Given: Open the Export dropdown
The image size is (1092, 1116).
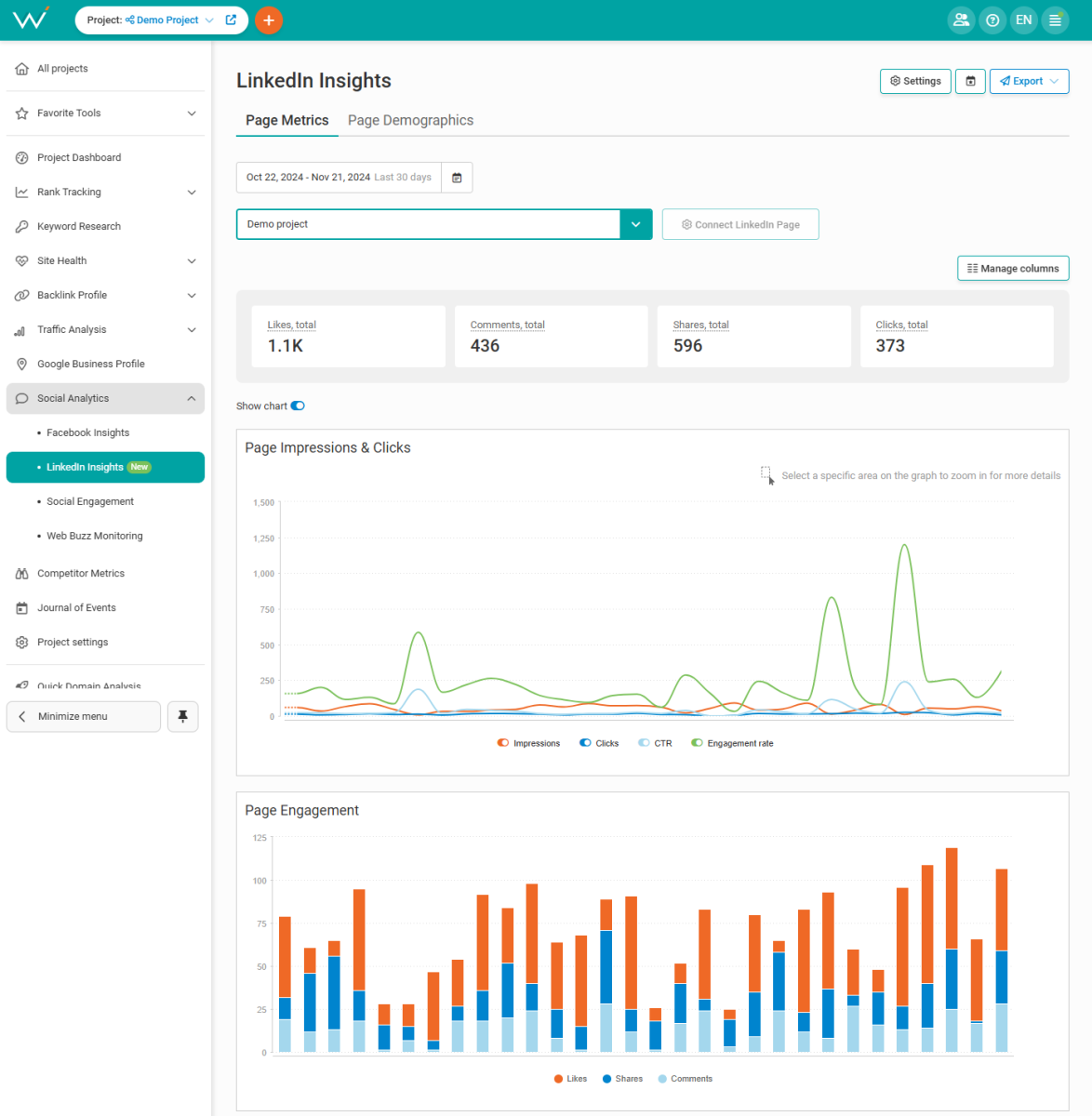Looking at the screenshot, I should coord(1029,82).
